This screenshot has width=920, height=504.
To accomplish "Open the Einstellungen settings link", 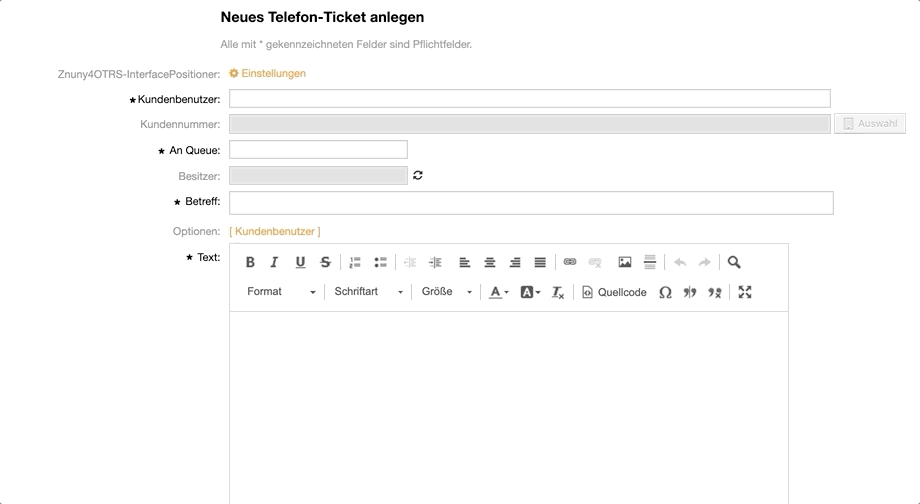I will 267,73.
